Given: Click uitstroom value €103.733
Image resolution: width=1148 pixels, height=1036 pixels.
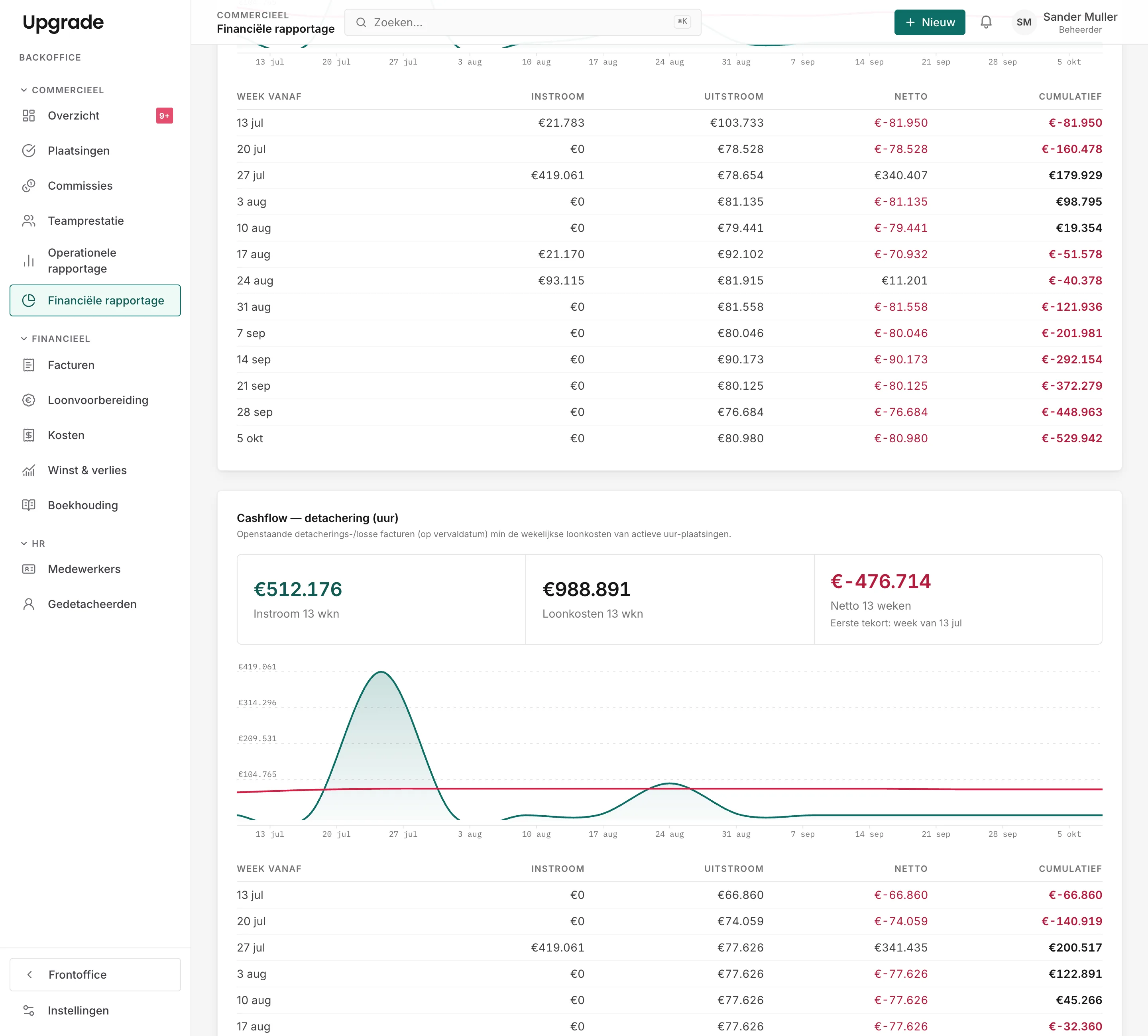Looking at the screenshot, I should [736, 123].
